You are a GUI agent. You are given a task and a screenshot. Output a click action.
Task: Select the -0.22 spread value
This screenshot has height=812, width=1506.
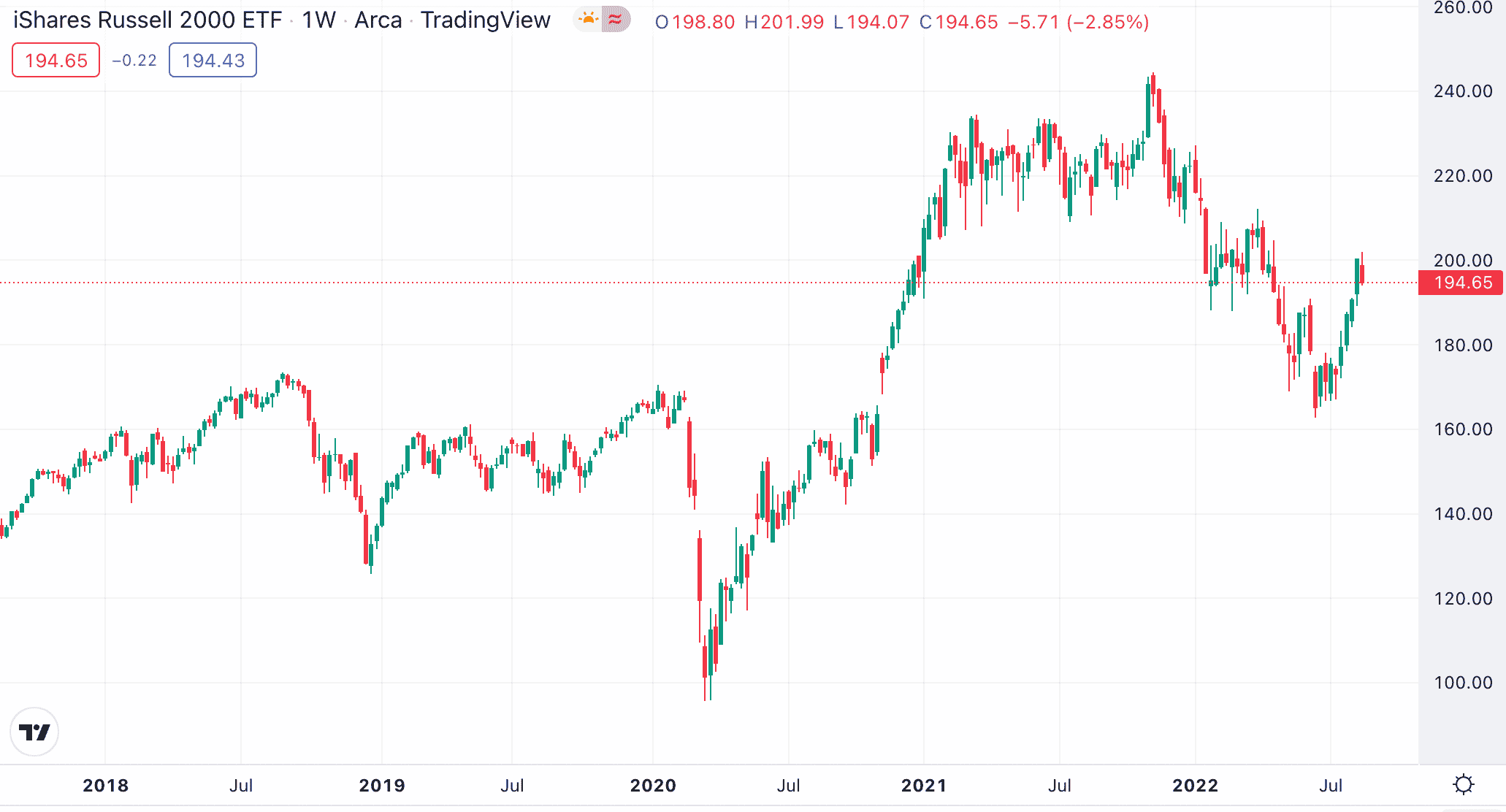[x=134, y=61]
